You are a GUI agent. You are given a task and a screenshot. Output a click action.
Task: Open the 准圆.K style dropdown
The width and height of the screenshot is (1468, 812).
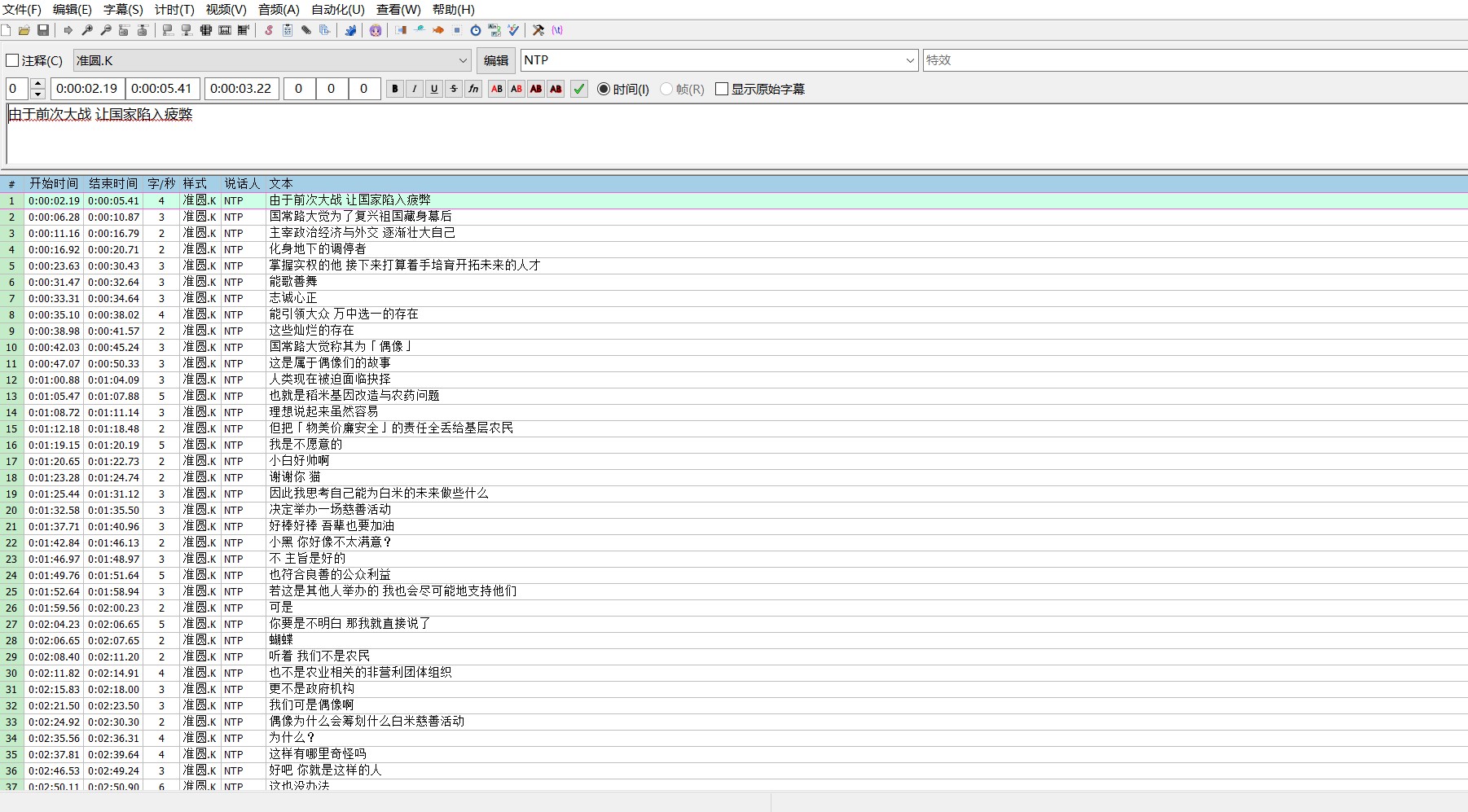pyautogui.click(x=273, y=60)
